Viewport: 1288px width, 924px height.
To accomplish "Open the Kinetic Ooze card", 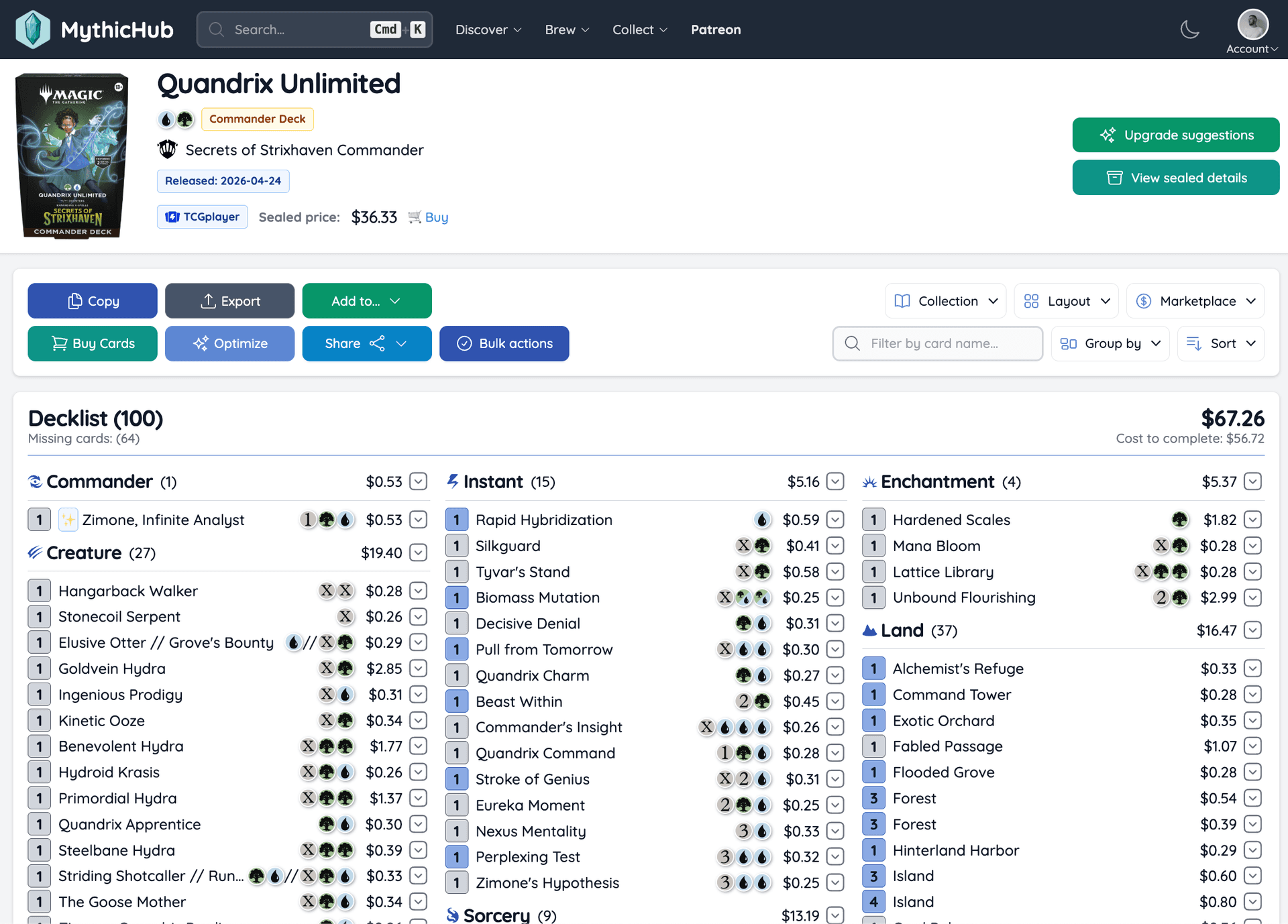I will click(101, 721).
